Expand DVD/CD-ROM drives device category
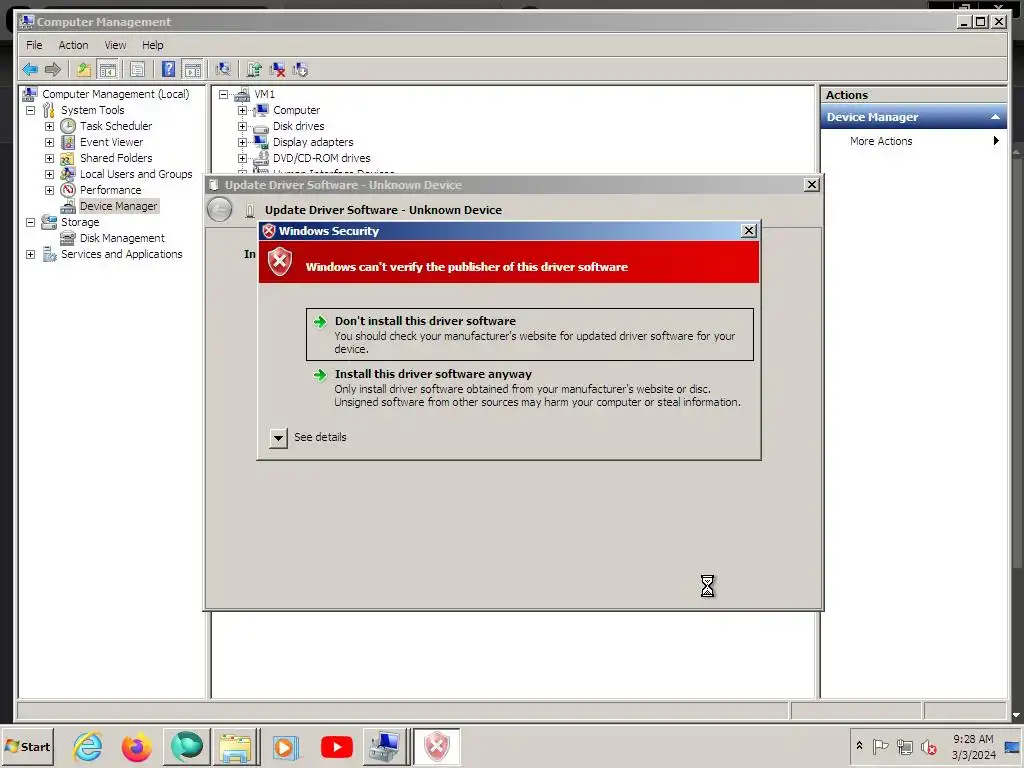Screen dimensions: 1024x768 [x=242, y=158]
